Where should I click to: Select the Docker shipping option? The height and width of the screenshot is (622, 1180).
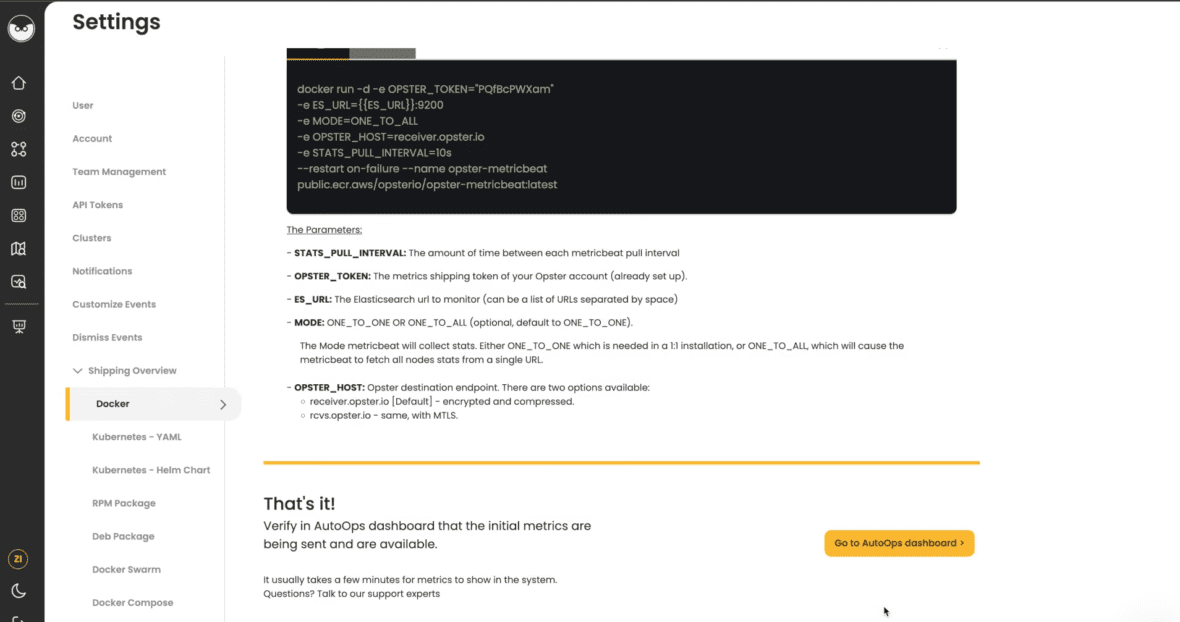pos(154,404)
